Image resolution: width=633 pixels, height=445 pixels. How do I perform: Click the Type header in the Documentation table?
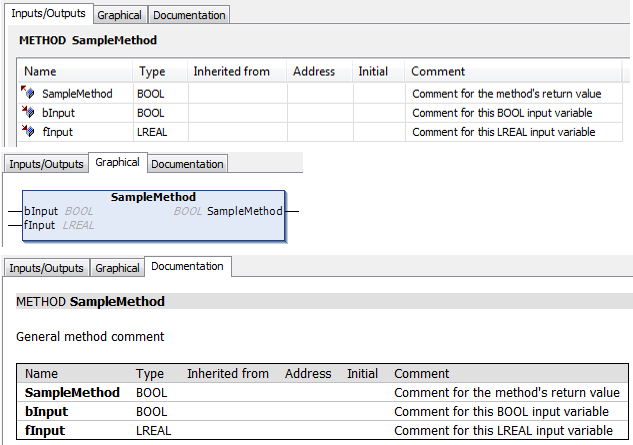[x=150, y=374]
